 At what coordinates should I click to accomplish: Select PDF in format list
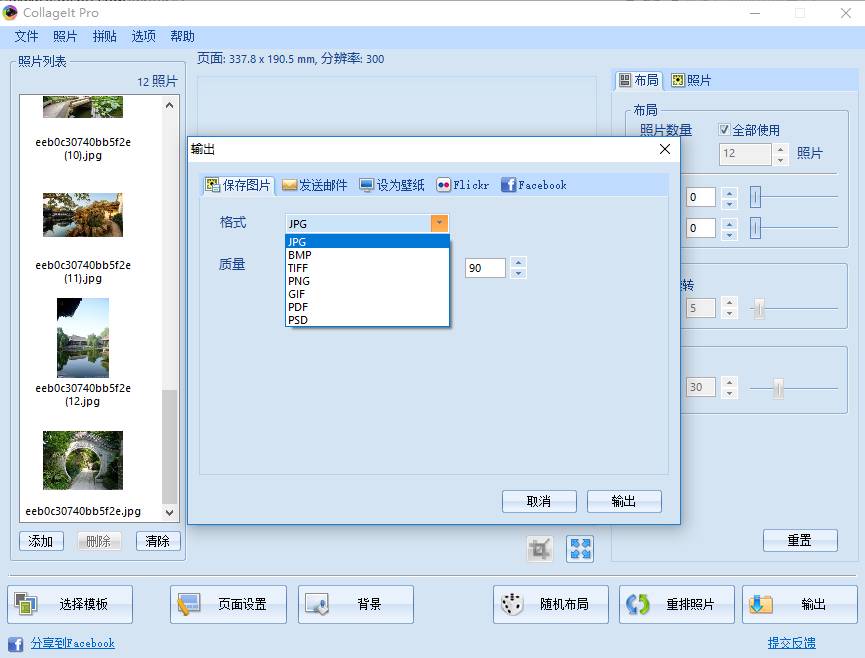pyautogui.click(x=367, y=307)
